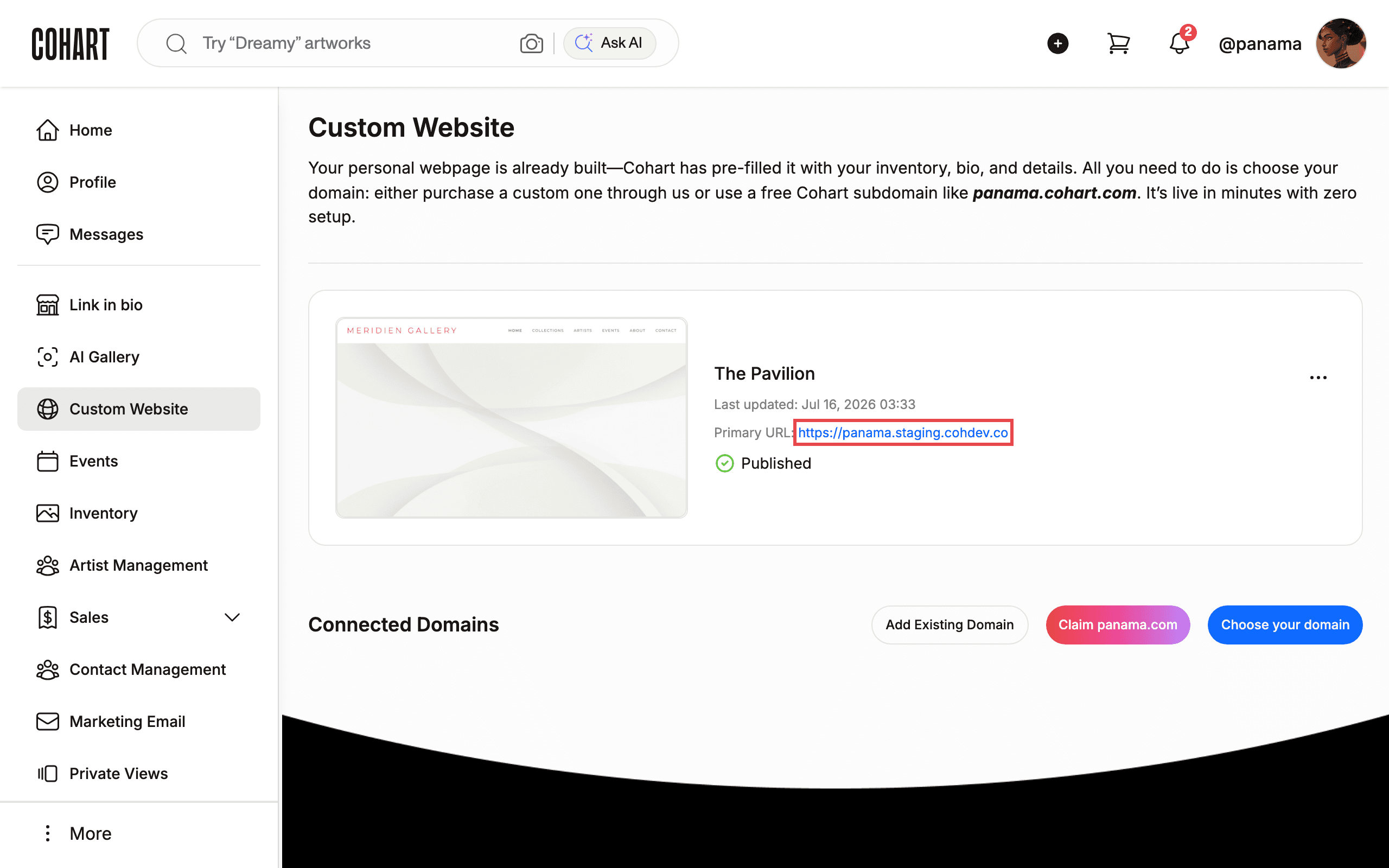This screenshot has width=1389, height=868.
Task: Open Marketing Email label
Action: (x=128, y=722)
